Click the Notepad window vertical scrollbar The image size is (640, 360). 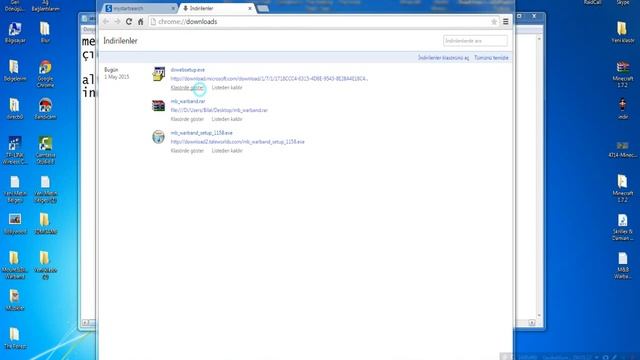pos(539,176)
